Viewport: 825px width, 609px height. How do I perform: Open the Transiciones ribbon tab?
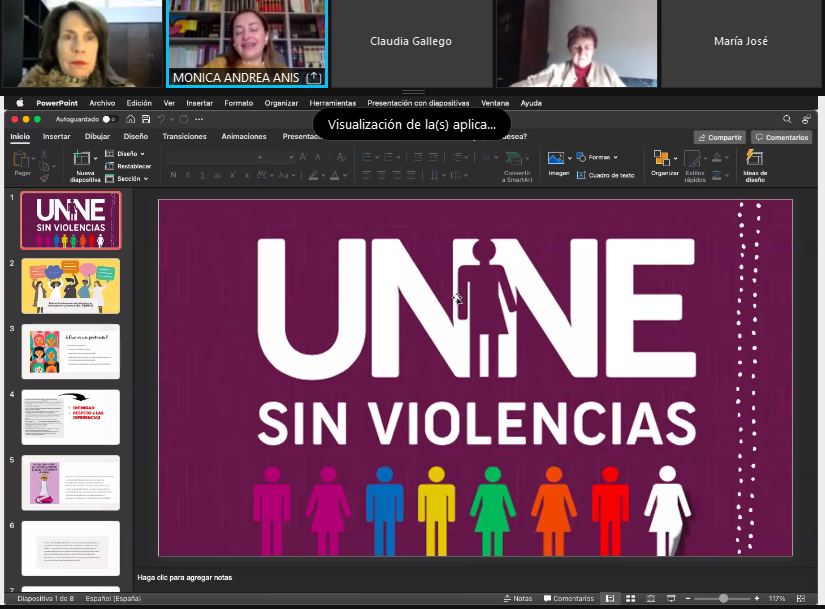pos(184,136)
